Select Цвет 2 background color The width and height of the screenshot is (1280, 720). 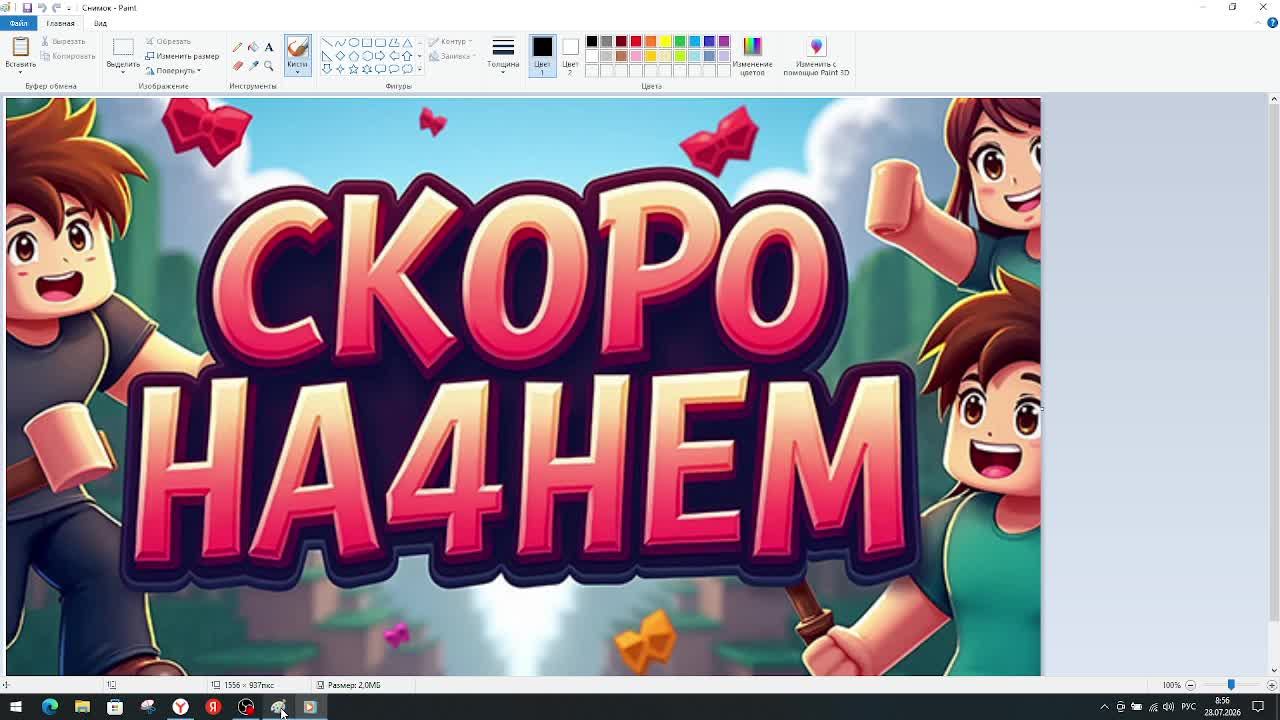[570, 55]
